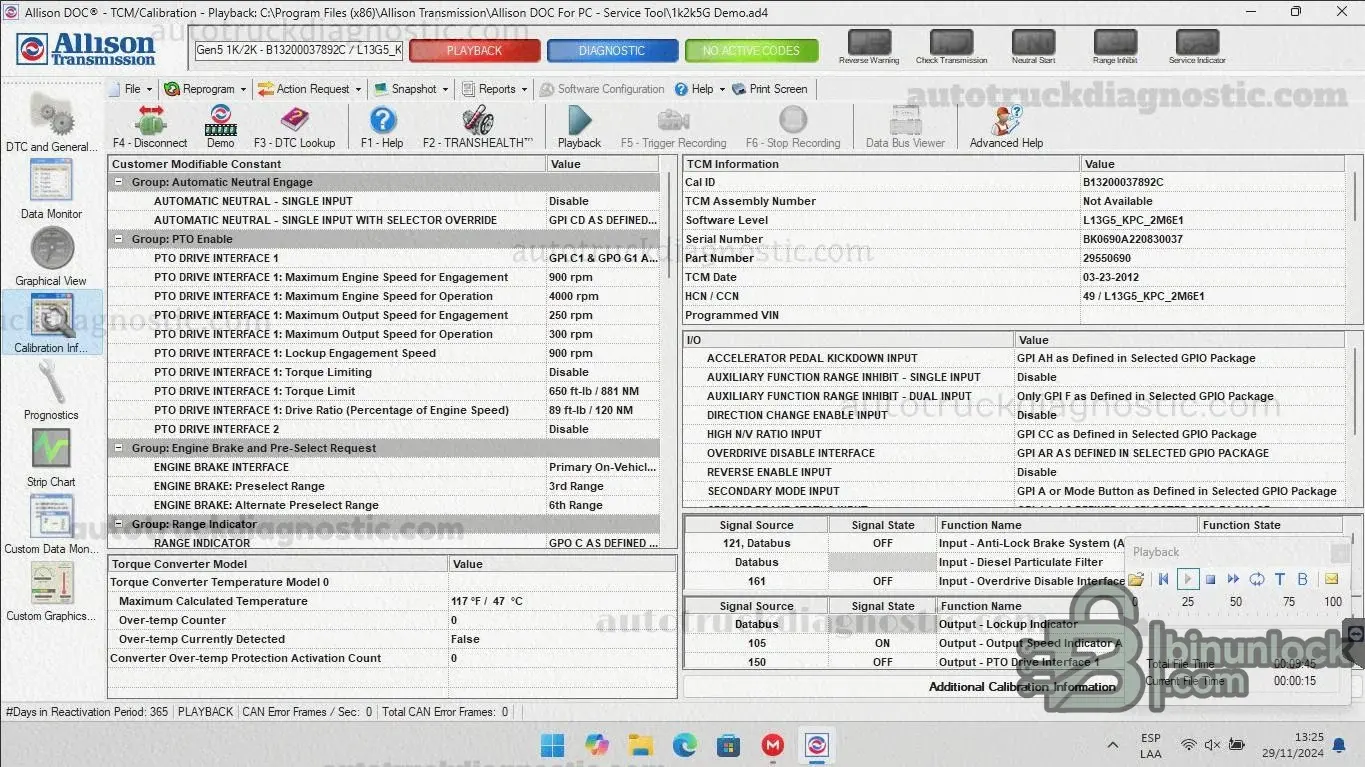1365x767 pixels.
Task: Click the blue DIAGNOSTIC button
Action: (612, 50)
